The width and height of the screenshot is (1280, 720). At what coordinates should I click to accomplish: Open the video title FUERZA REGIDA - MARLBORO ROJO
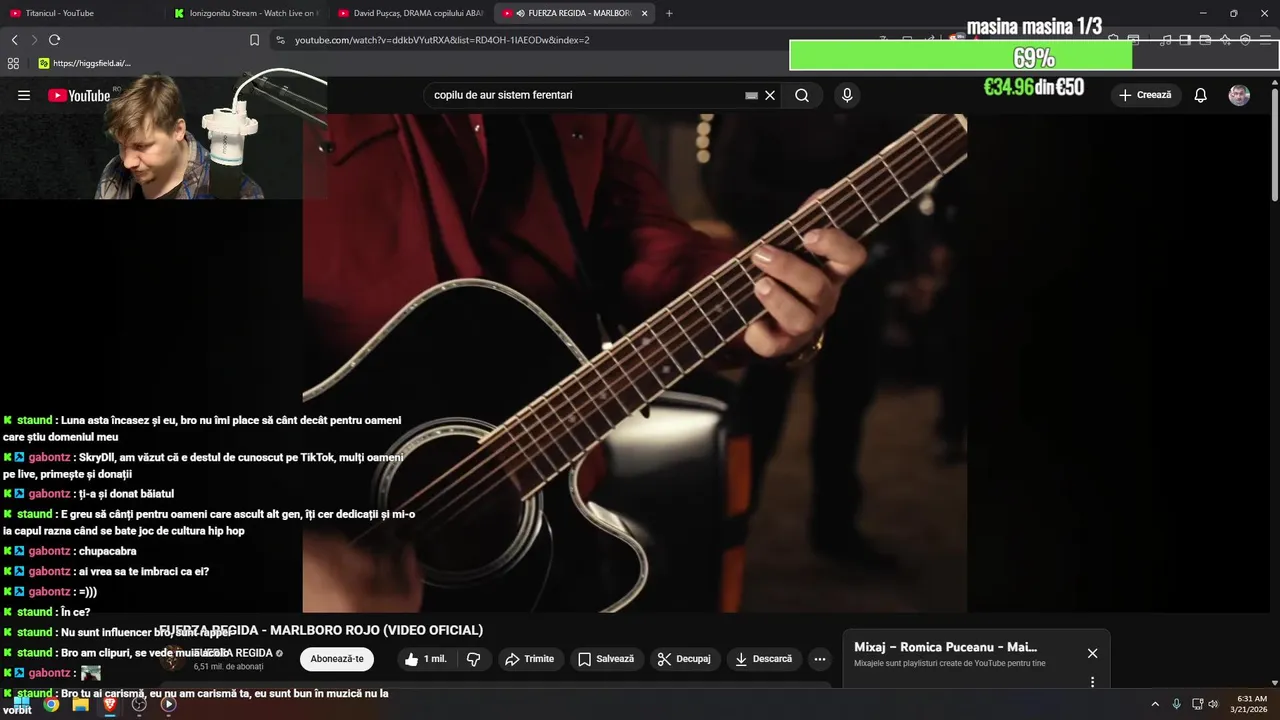click(321, 630)
